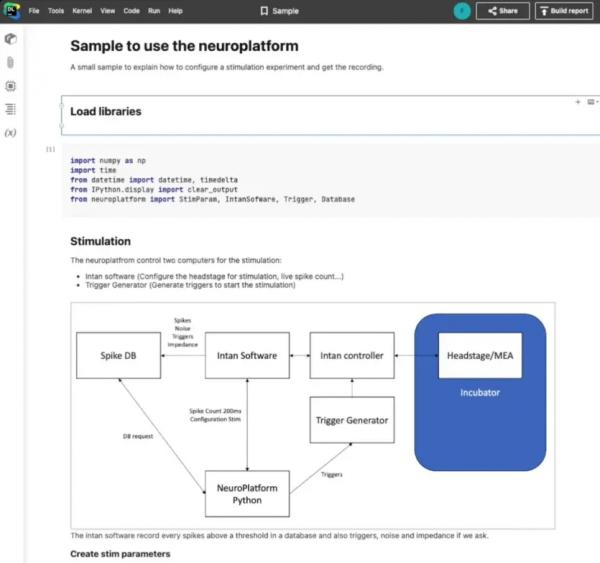
Task: Click the Trigger Generator box in diagram
Action: pyautogui.click(x=352, y=420)
